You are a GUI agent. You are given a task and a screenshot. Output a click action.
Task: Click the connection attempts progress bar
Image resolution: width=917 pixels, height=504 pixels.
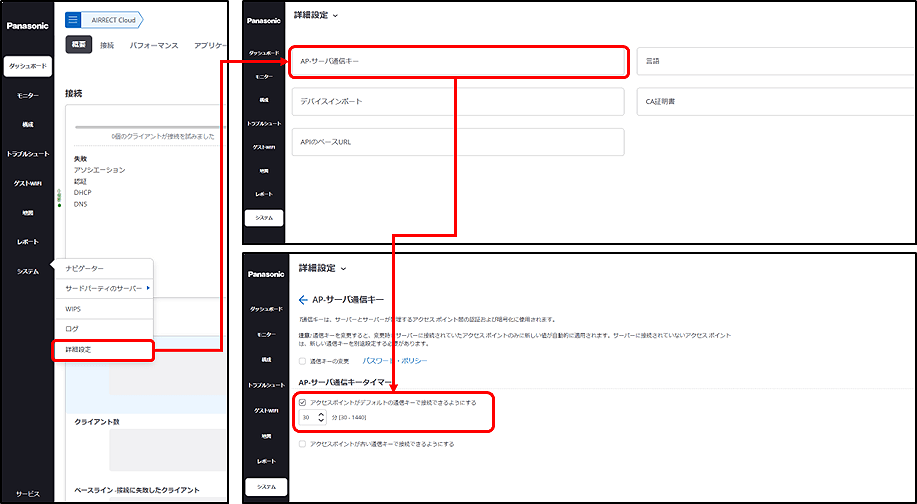[145, 128]
